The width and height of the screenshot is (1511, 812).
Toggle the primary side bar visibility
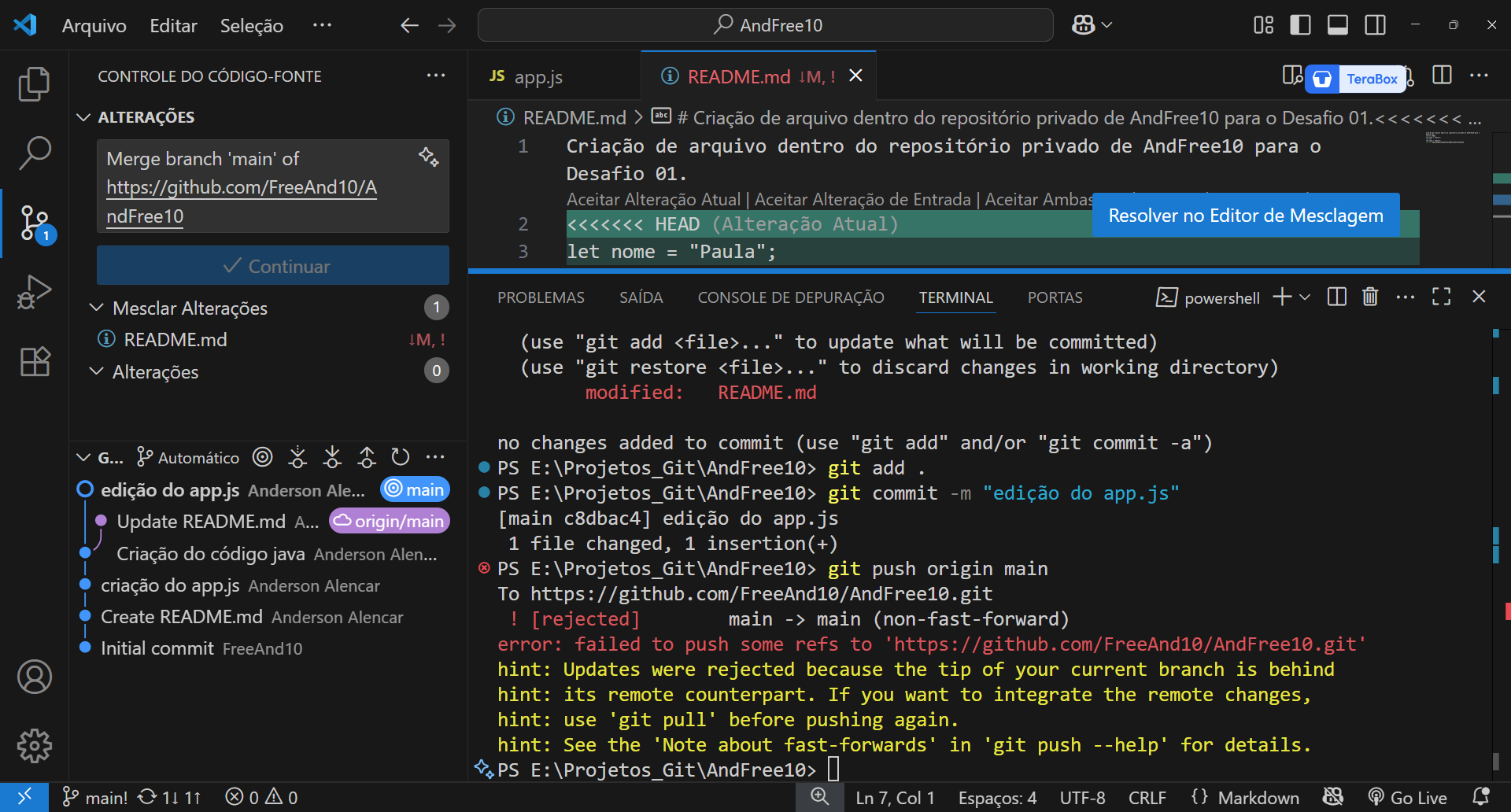click(1301, 25)
